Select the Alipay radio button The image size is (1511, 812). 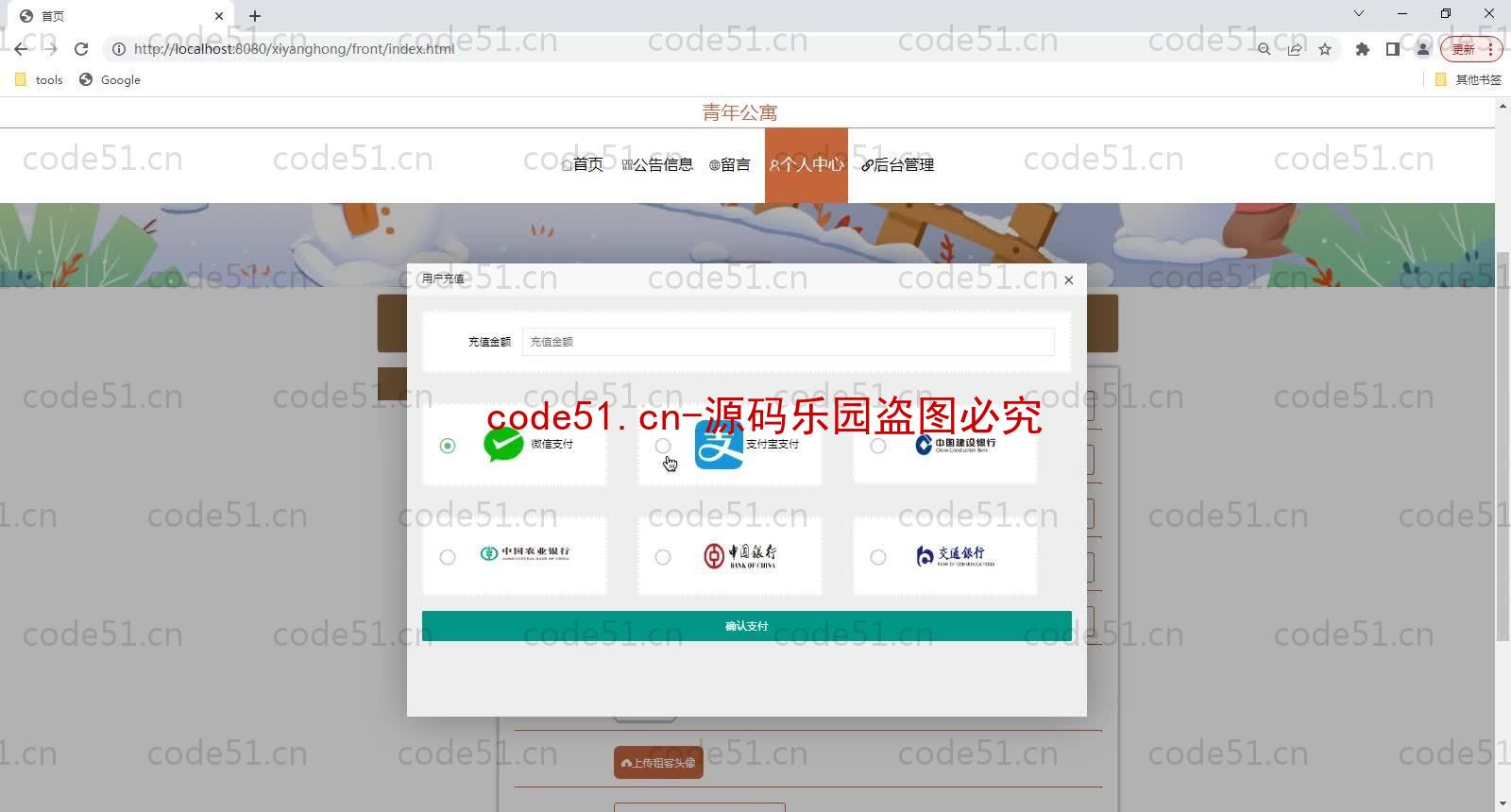[663, 446]
